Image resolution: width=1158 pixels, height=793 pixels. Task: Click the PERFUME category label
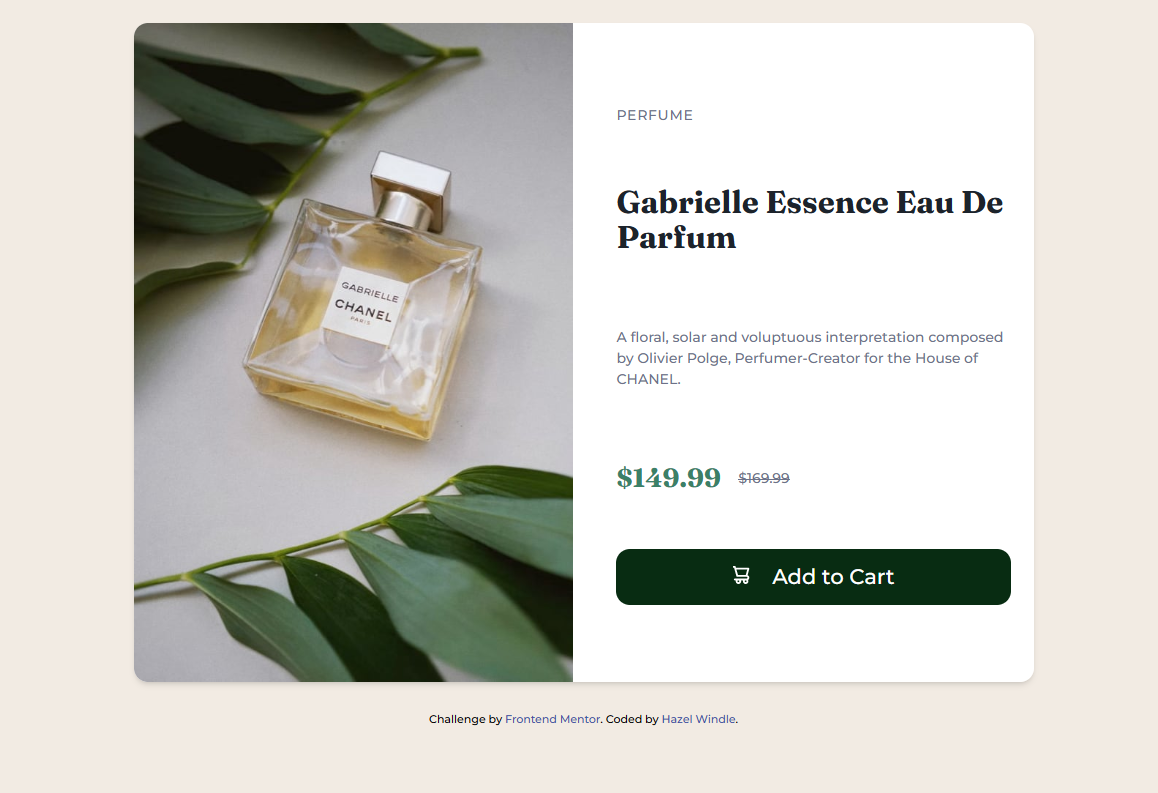click(x=654, y=115)
